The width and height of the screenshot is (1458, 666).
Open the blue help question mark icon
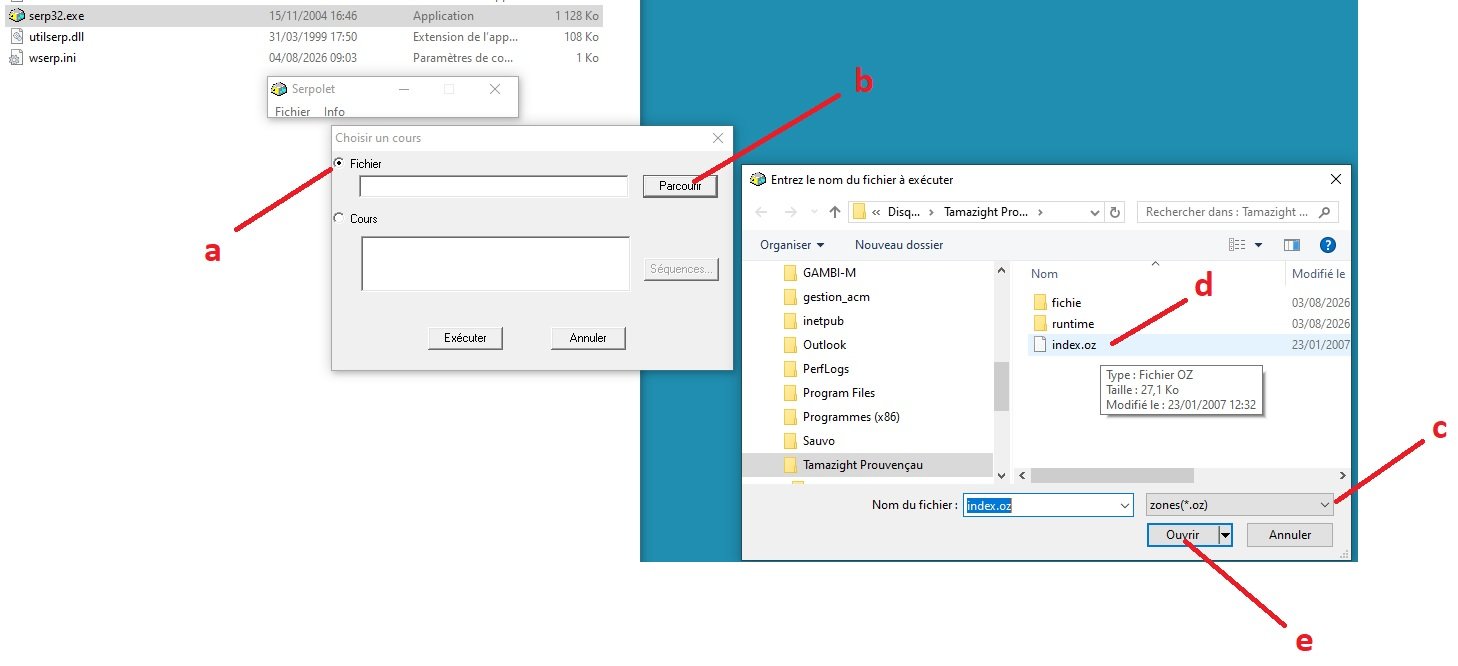tap(1328, 245)
